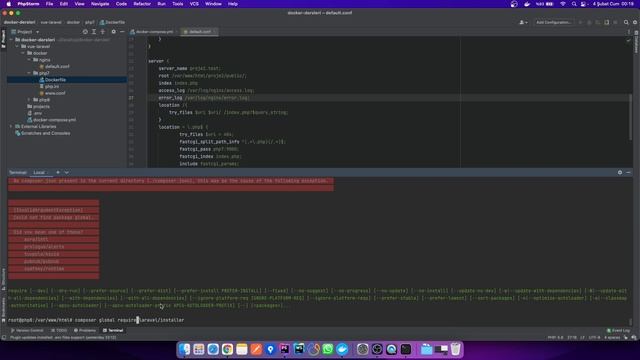Collapse the nginx folder
The width and height of the screenshot is (640, 360).
pos(29,60)
